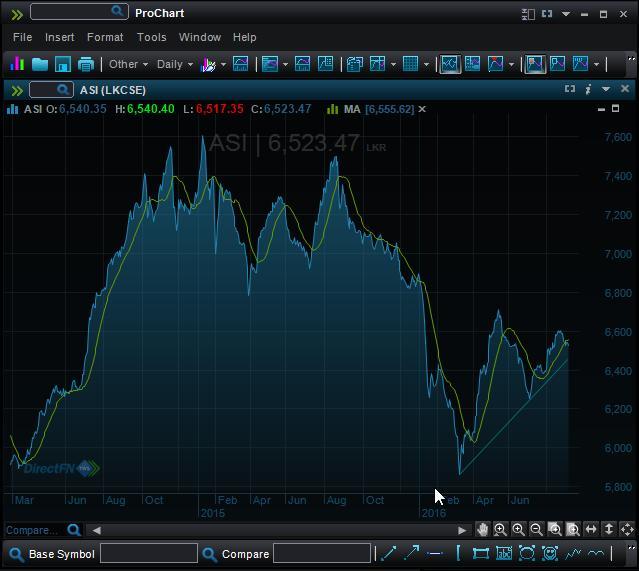Detach the ASI chart panel with bracket icon
The width and height of the screenshot is (639, 571).
pyautogui.click(x=570, y=89)
